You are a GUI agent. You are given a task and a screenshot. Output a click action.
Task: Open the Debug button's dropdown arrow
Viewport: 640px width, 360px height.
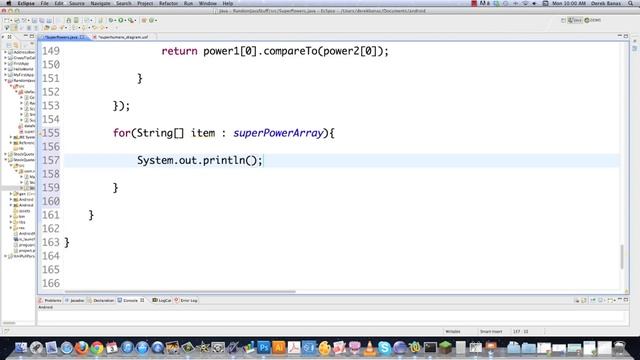click(x=115, y=20)
